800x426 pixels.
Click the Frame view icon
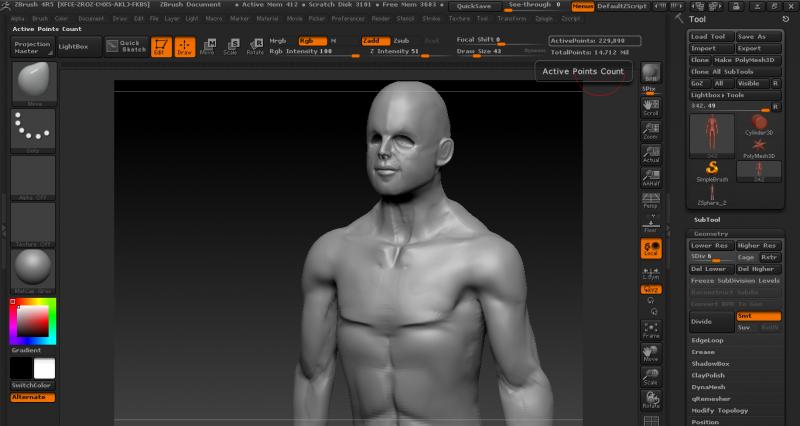click(x=651, y=330)
